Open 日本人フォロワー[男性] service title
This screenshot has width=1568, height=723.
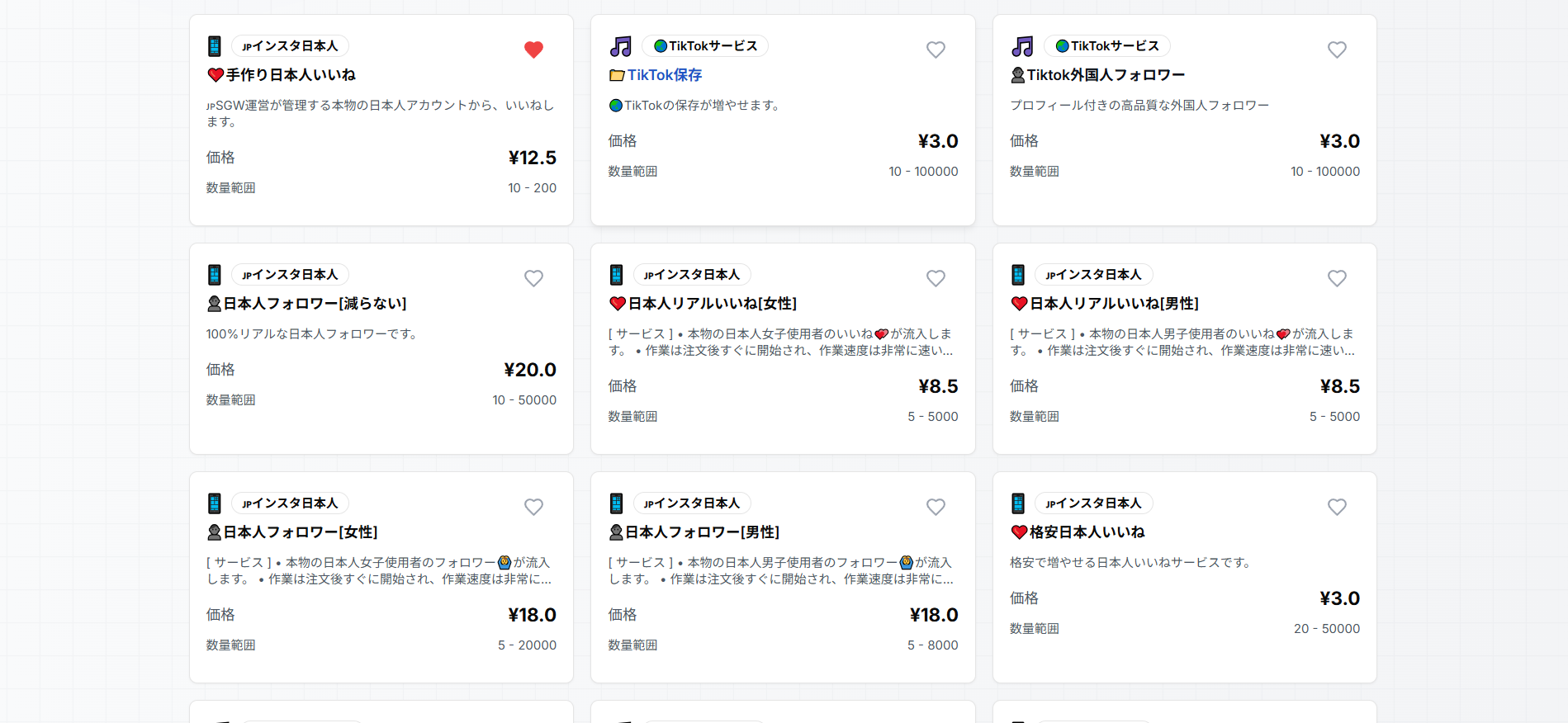[x=702, y=532]
